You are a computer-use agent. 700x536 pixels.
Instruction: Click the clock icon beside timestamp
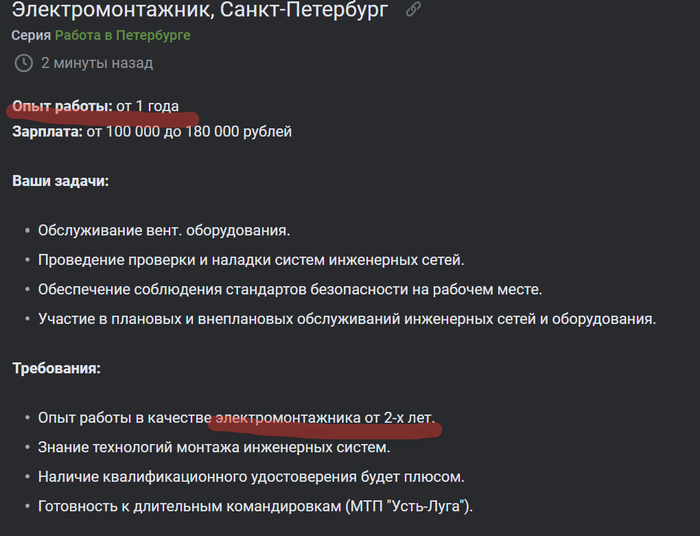point(24,63)
